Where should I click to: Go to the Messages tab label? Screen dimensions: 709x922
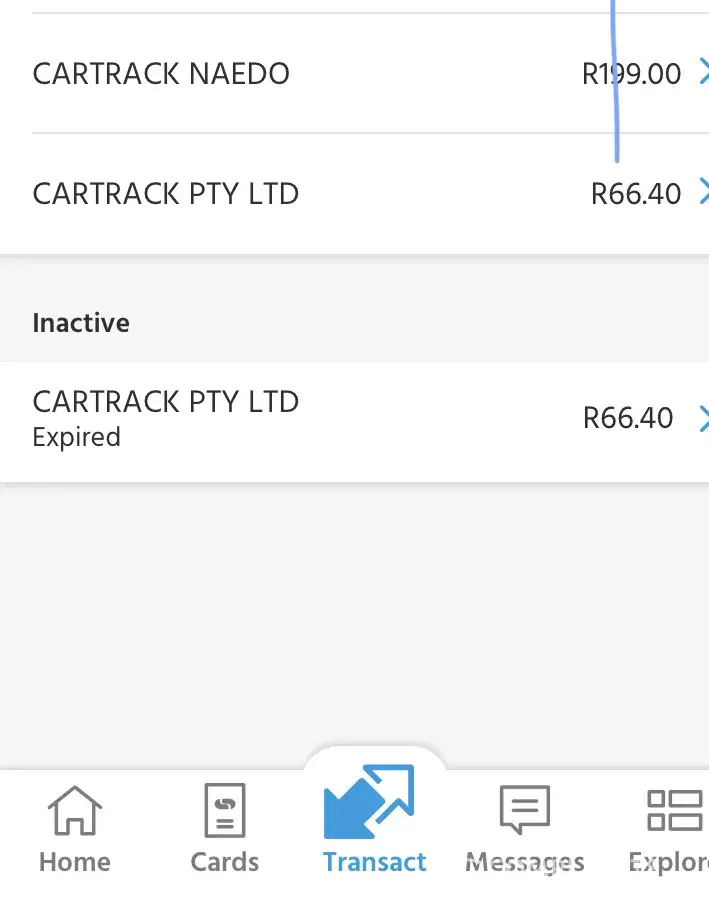[525, 862]
